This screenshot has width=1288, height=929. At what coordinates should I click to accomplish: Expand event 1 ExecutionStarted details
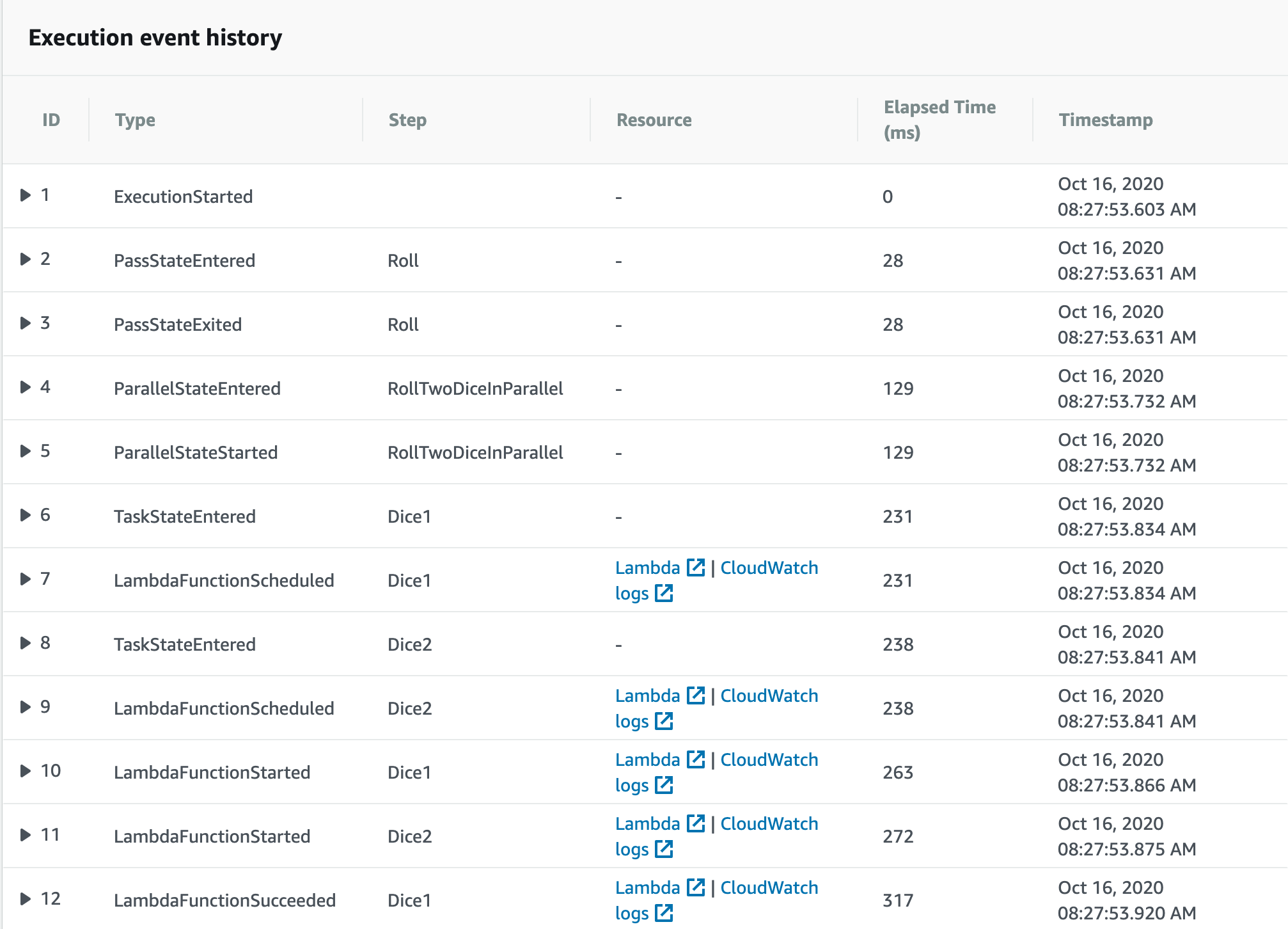click(26, 195)
